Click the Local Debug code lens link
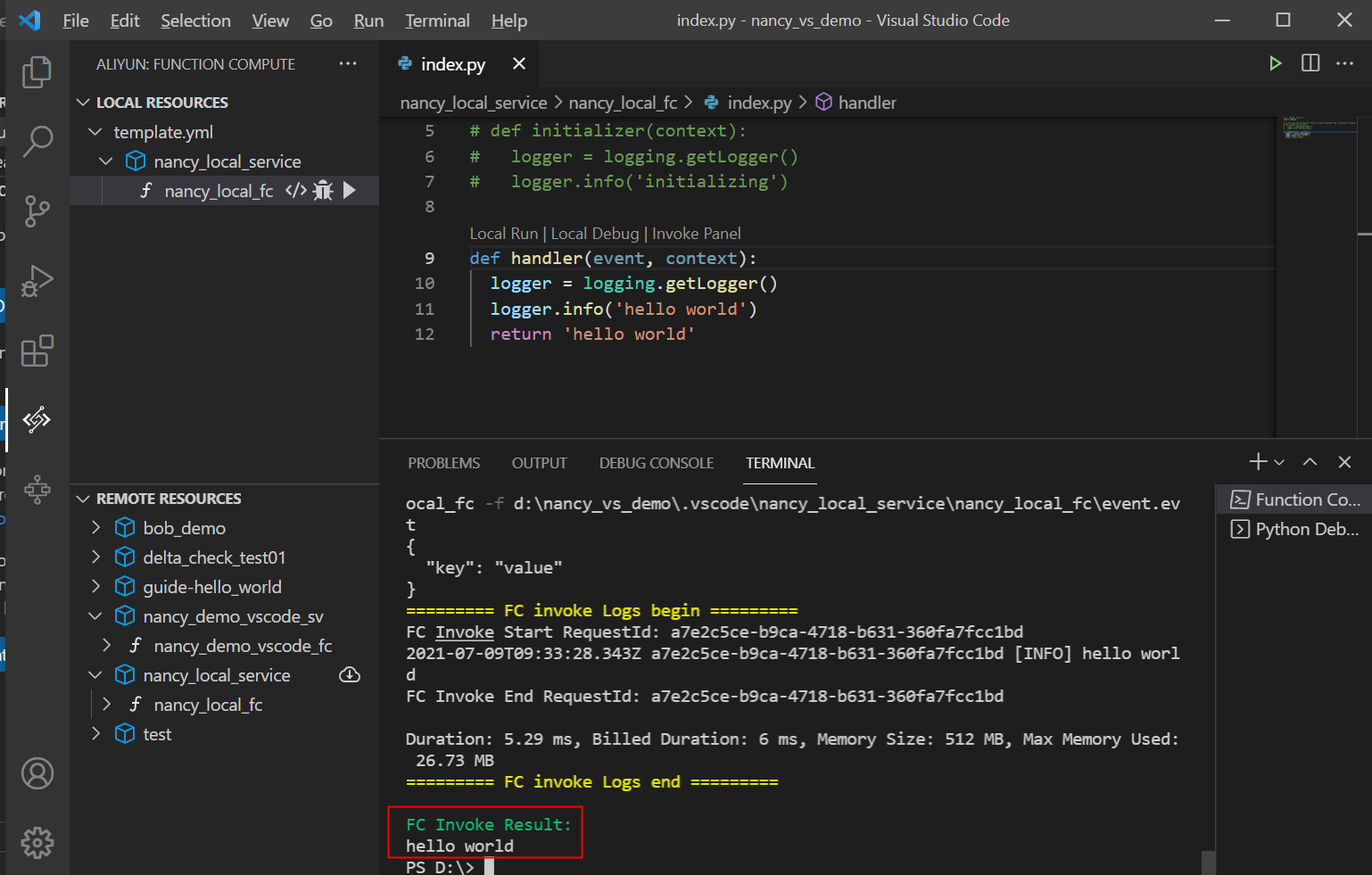 (x=595, y=234)
